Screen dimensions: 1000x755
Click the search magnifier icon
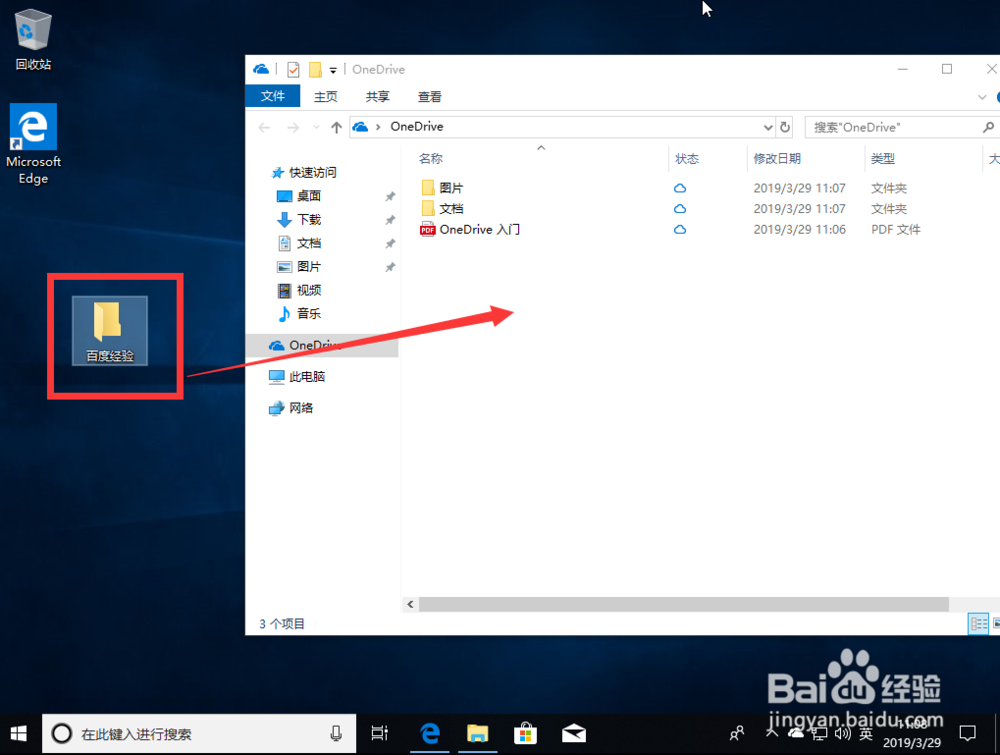point(988,128)
